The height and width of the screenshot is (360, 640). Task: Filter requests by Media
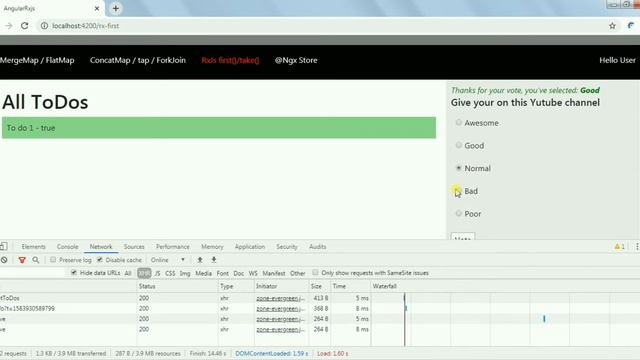203,273
